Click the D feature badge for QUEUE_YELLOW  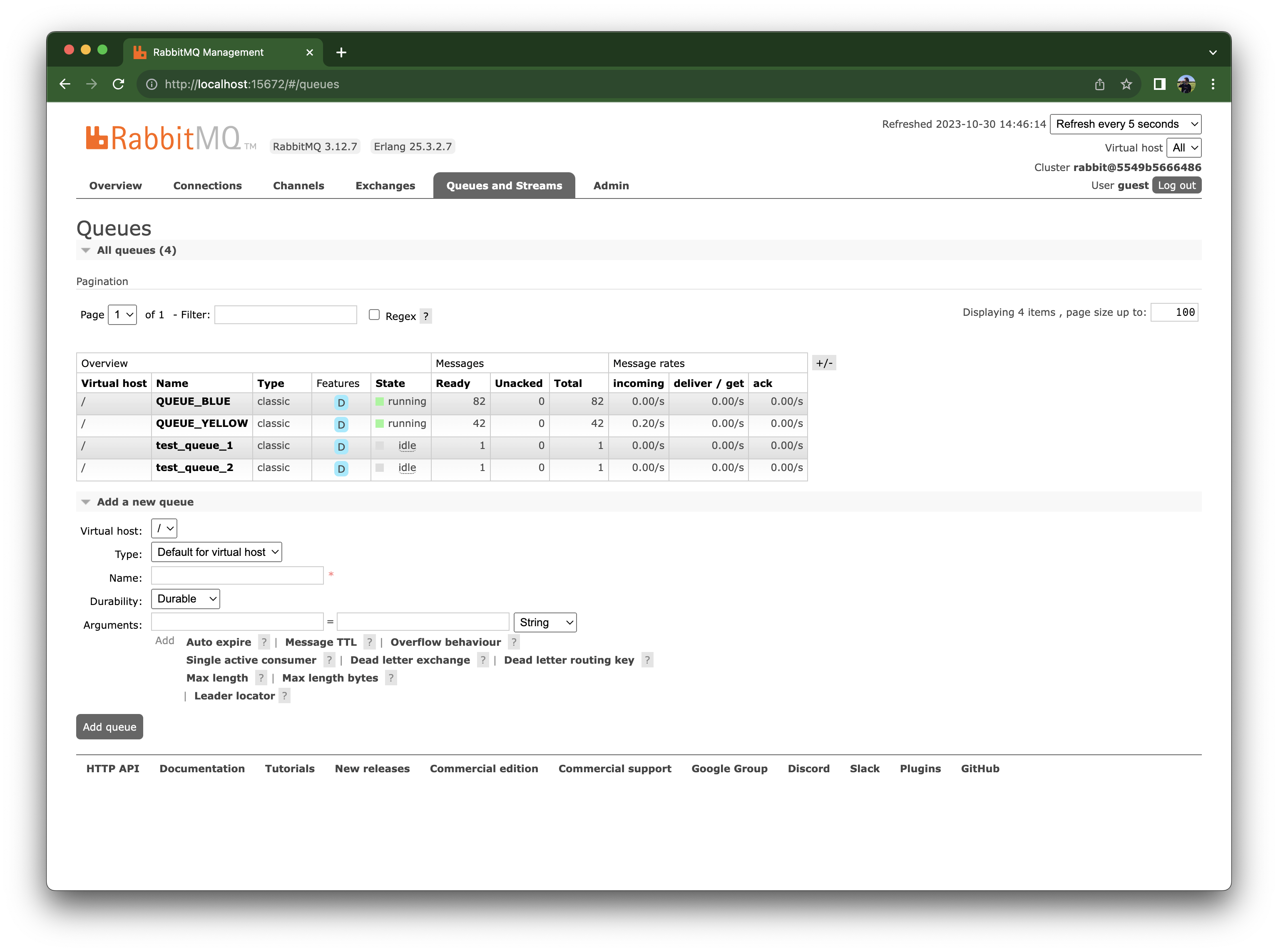(341, 425)
